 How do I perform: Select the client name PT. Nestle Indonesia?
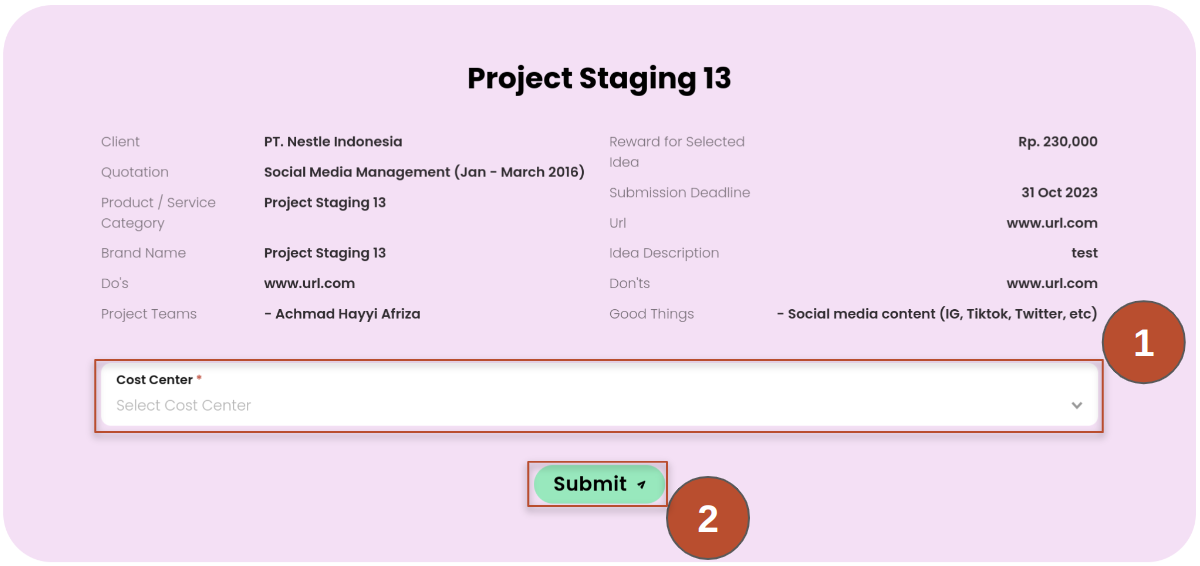pos(333,142)
